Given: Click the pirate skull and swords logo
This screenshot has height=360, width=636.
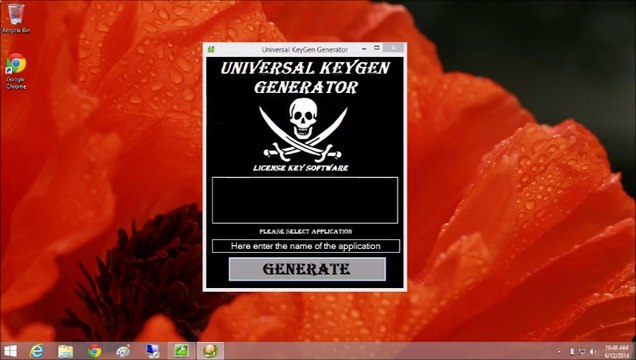Looking at the screenshot, I should click(x=303, y=129).
